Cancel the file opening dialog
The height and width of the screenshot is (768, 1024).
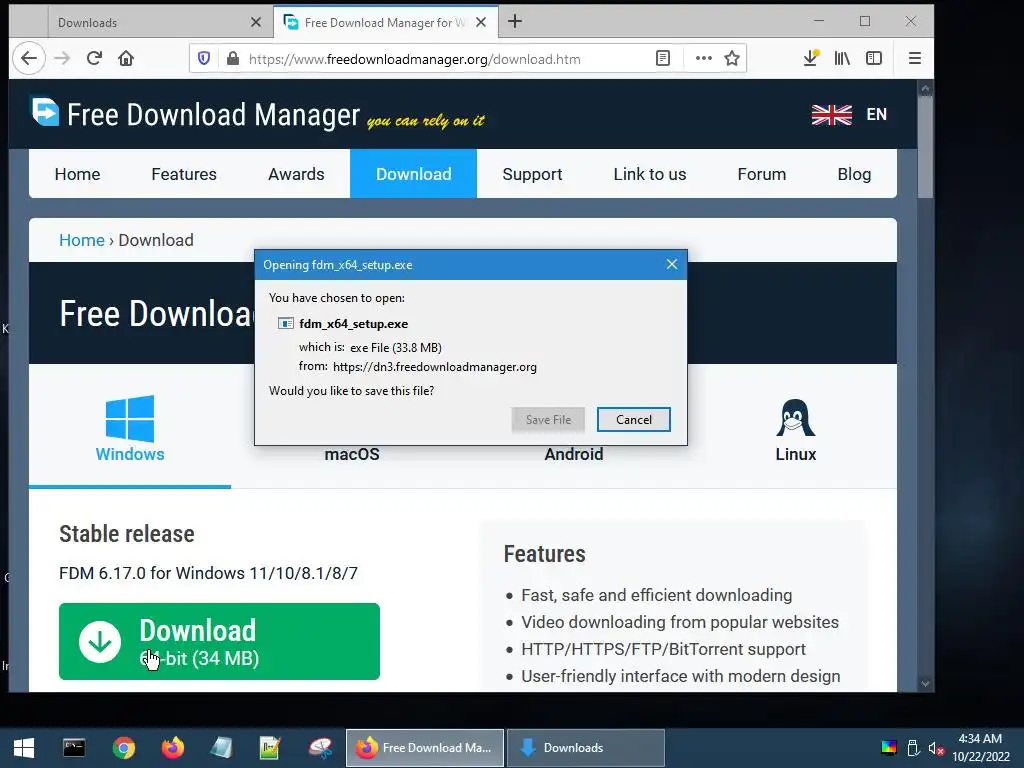[x=633, y=419]
